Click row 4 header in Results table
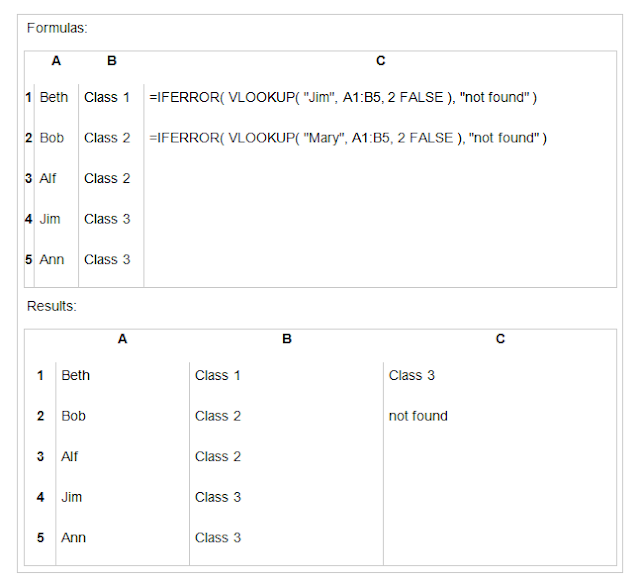This screenshot has height=582, width=640. (x=40, y=497)
